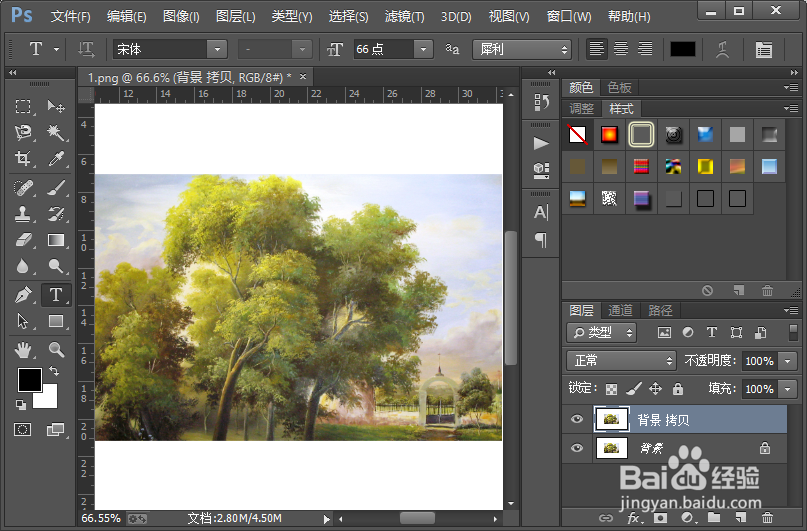Open the 填充 fill dropdown arrow
This screenshot has height=531, width=807.
point(787,389)
